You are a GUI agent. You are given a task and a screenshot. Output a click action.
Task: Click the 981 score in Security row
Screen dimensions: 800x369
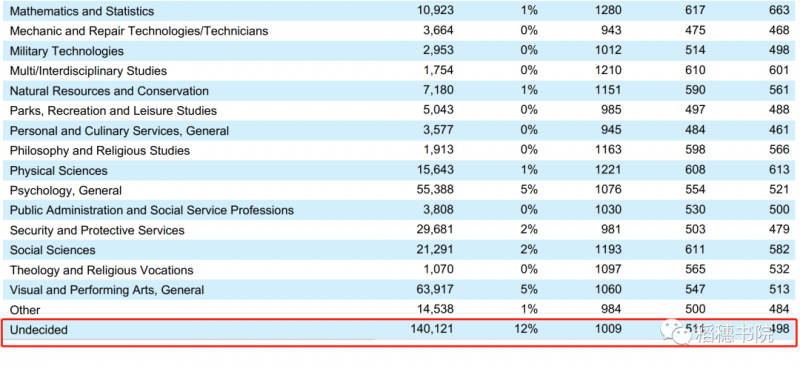click(611, 230)
